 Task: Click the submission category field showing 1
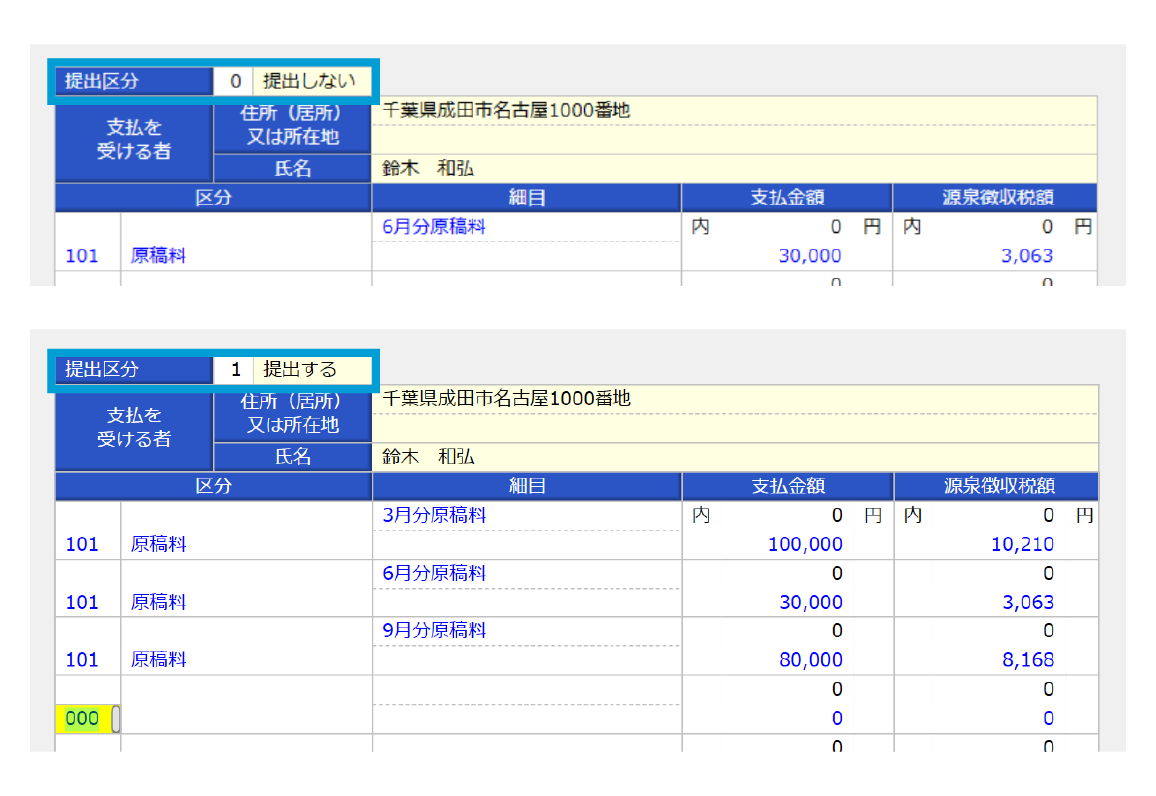point(234,369)
